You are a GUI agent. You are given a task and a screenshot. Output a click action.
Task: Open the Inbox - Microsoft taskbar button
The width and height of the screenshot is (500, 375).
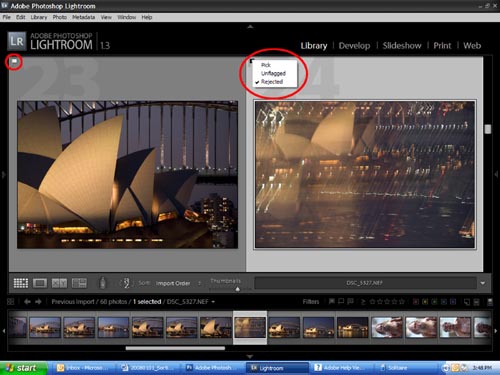83,368
